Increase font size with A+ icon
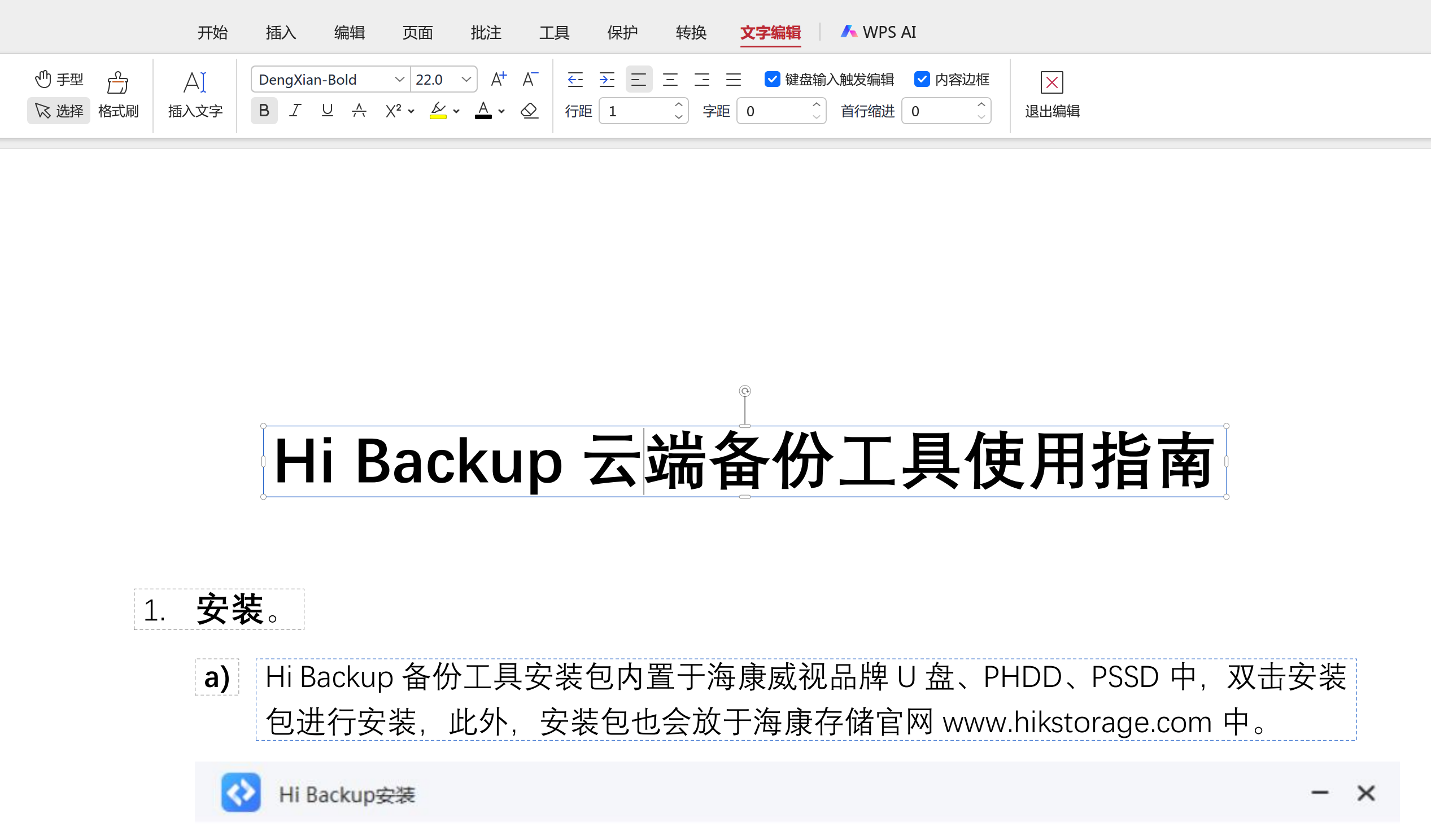1431x840 pixels. click(x=499, y=79)
